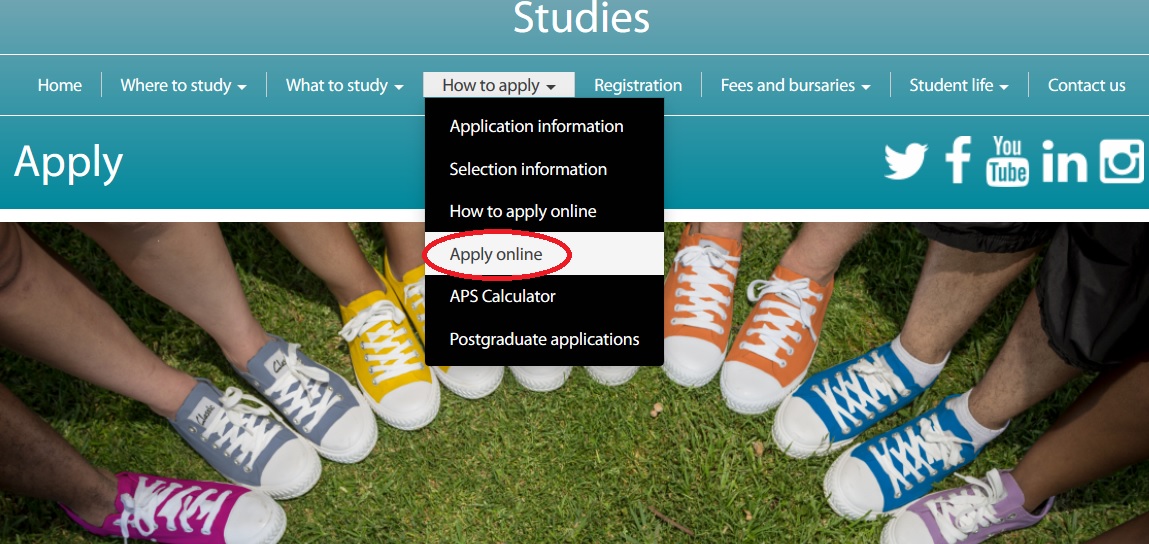Open the APS Calculator
Image resolution: width=1149 pixels, height=544 pixels.
point(502,297)
